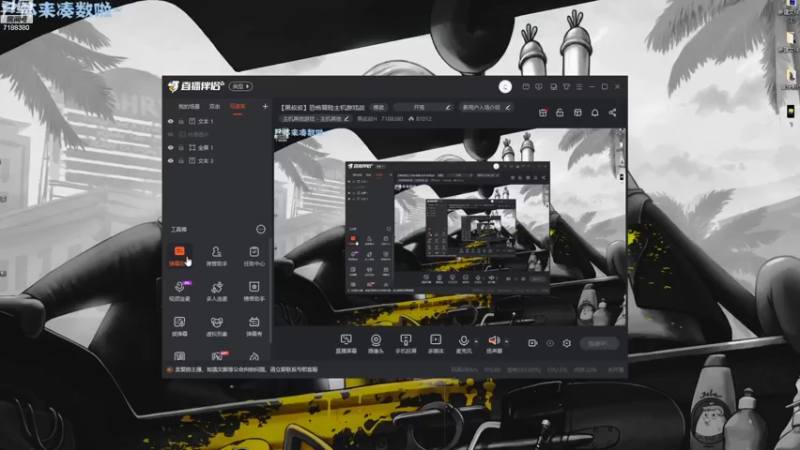The height and width of the screenshot is (450, 800).
Task: Click the CPU usage status text
Action: 557,370
